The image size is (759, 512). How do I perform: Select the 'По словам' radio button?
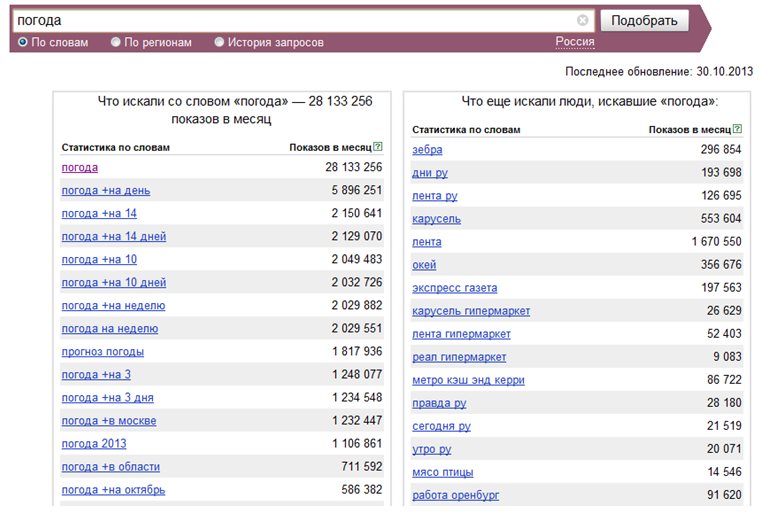pos(22,42)
